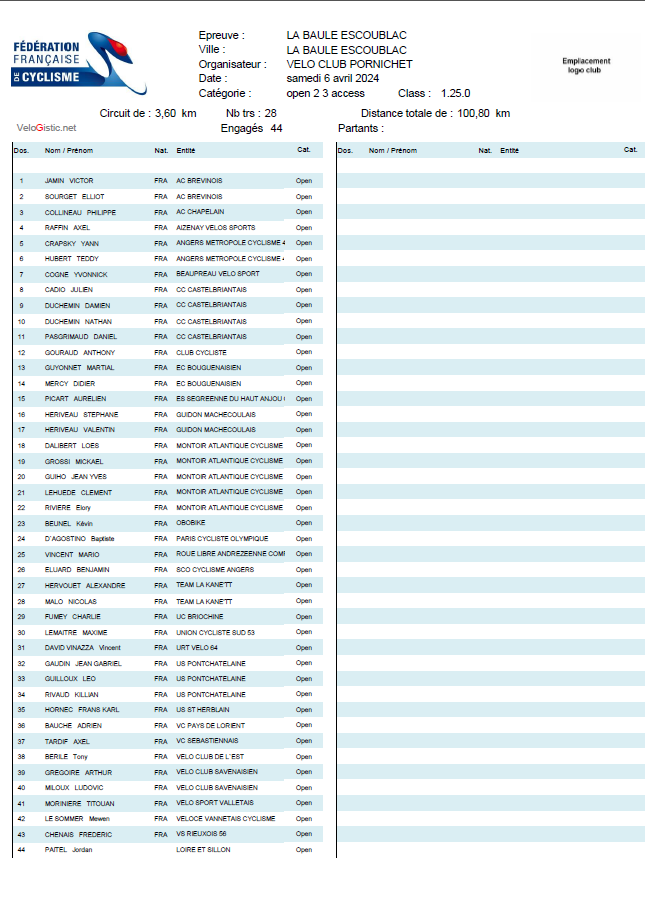The width and height of the screenshot is (645, 904).
Task: Select rider 'GROSSI MICKAEL'
Action: [74, 461]
